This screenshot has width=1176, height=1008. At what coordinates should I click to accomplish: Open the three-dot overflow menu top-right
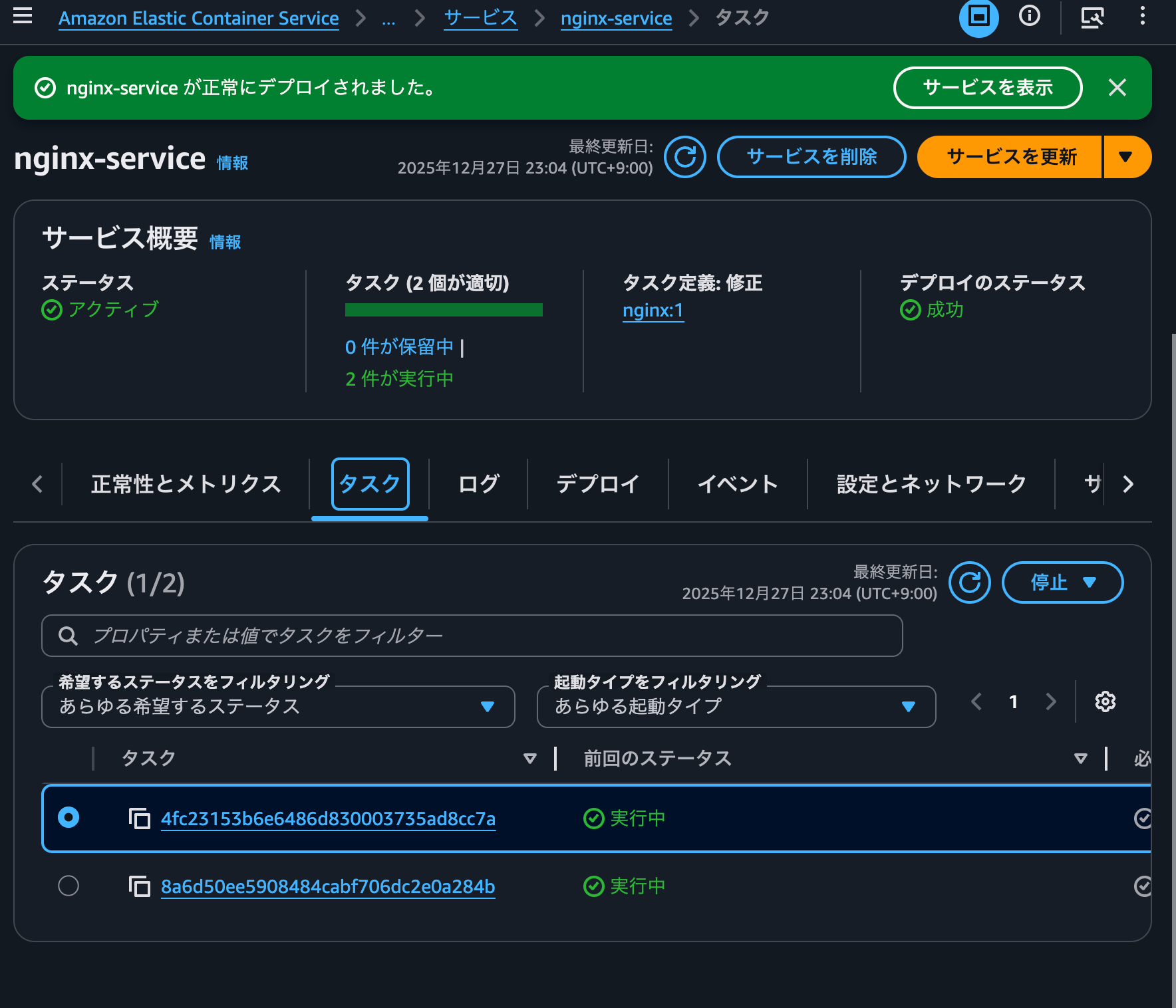point(1142,18)
